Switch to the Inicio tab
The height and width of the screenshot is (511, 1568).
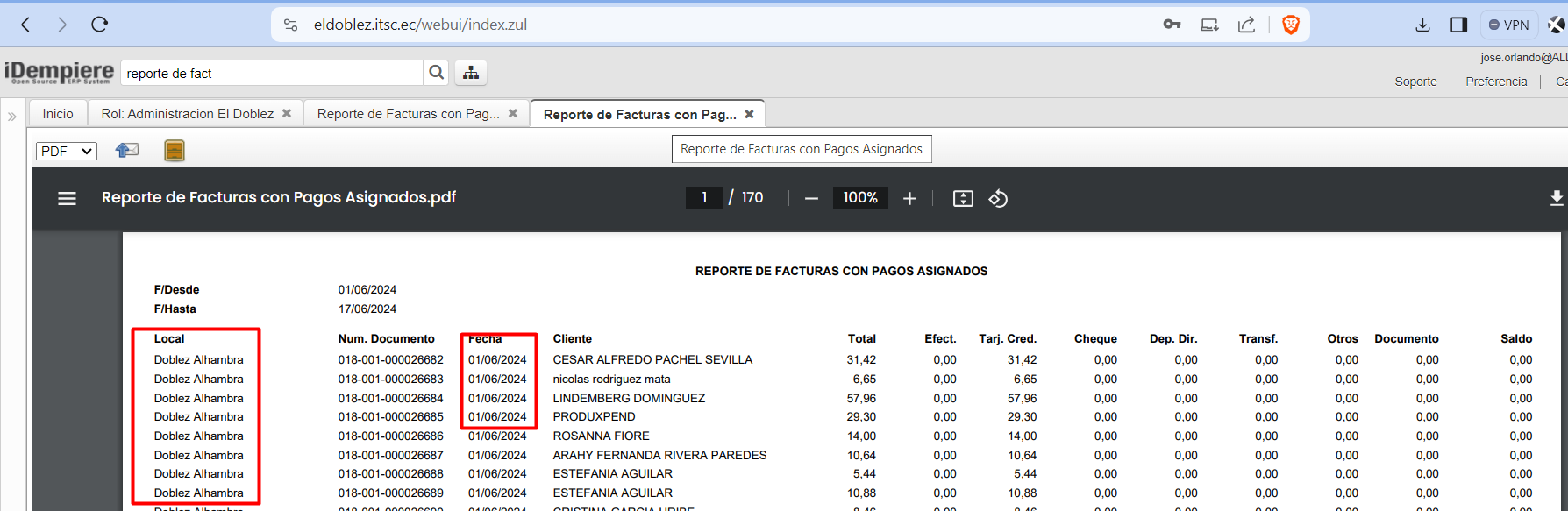pyautogui.click(x=58, y=114)
